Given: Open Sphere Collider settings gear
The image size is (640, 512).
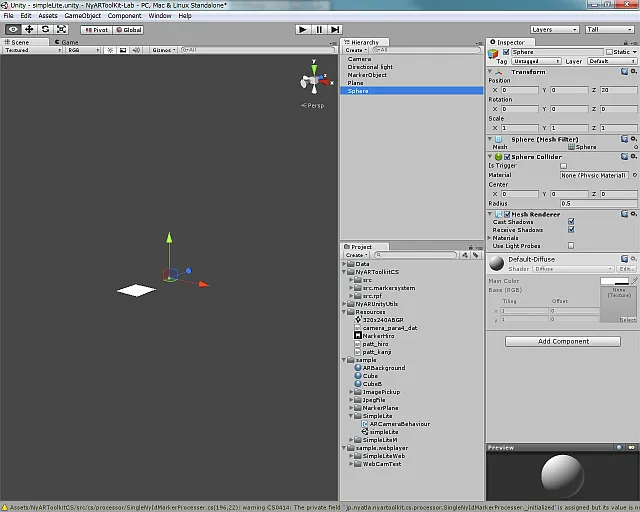Looking at the screenshot, I should [x=633, y=156].
